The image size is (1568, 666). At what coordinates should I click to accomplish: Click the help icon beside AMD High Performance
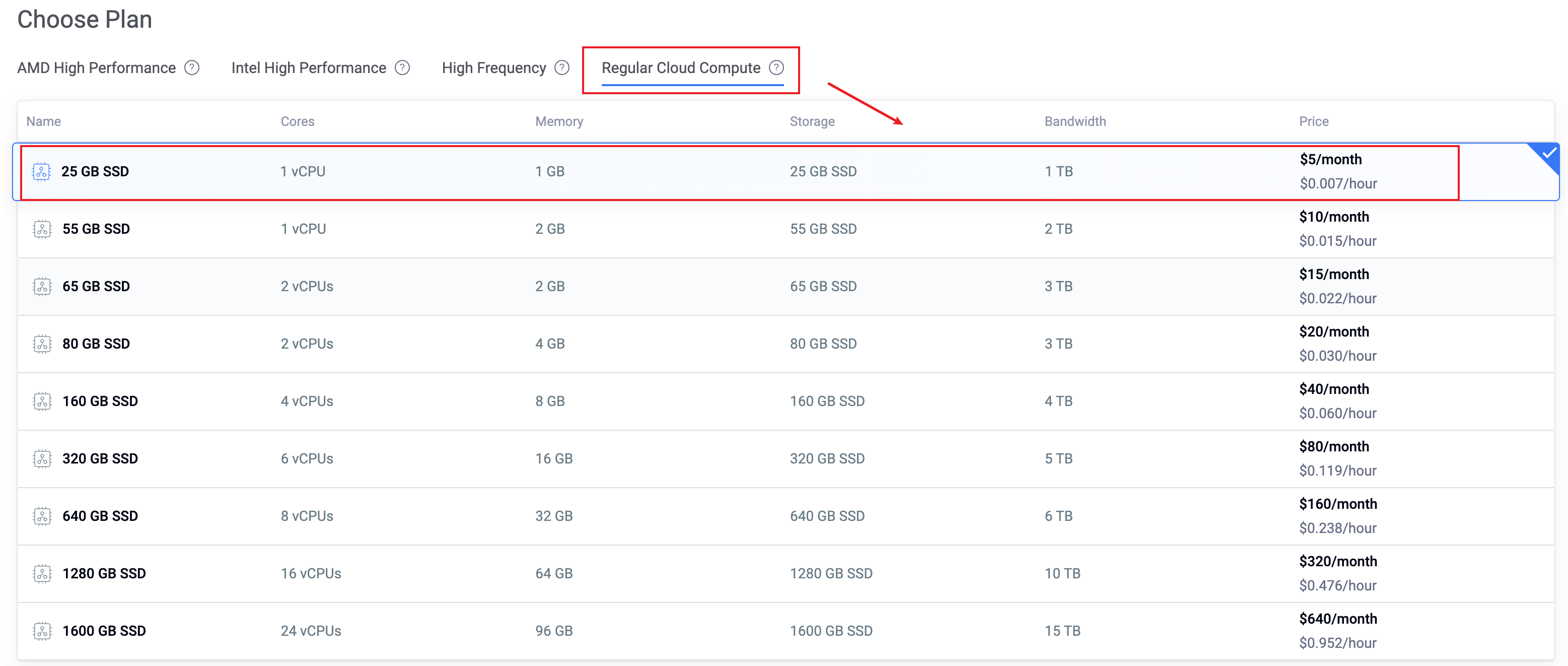(192, 68)
